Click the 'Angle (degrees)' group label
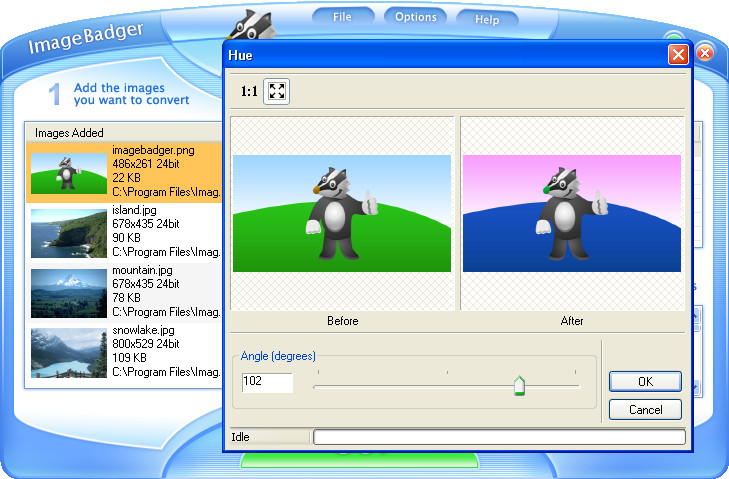This screenshot has height=479, width=729. pos(278,356)
